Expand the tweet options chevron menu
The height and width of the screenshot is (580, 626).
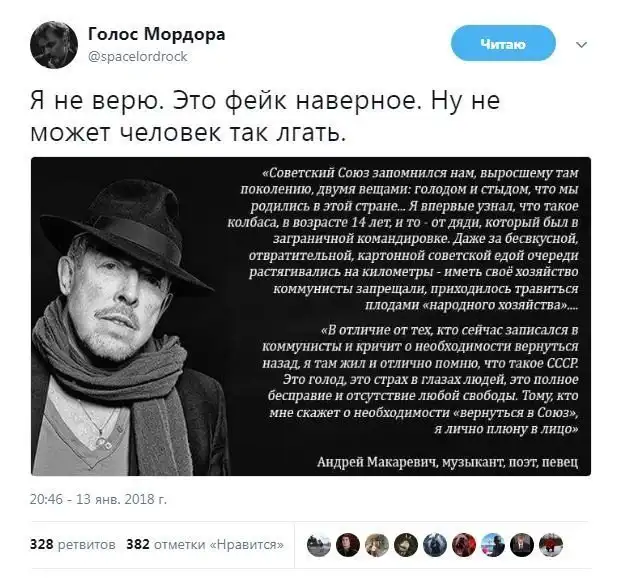[x=581, y=44]
